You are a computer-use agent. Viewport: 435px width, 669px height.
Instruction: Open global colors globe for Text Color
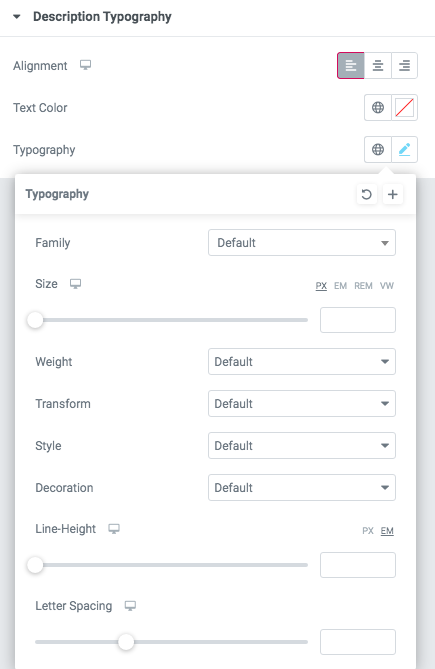(x=377, y=108)
